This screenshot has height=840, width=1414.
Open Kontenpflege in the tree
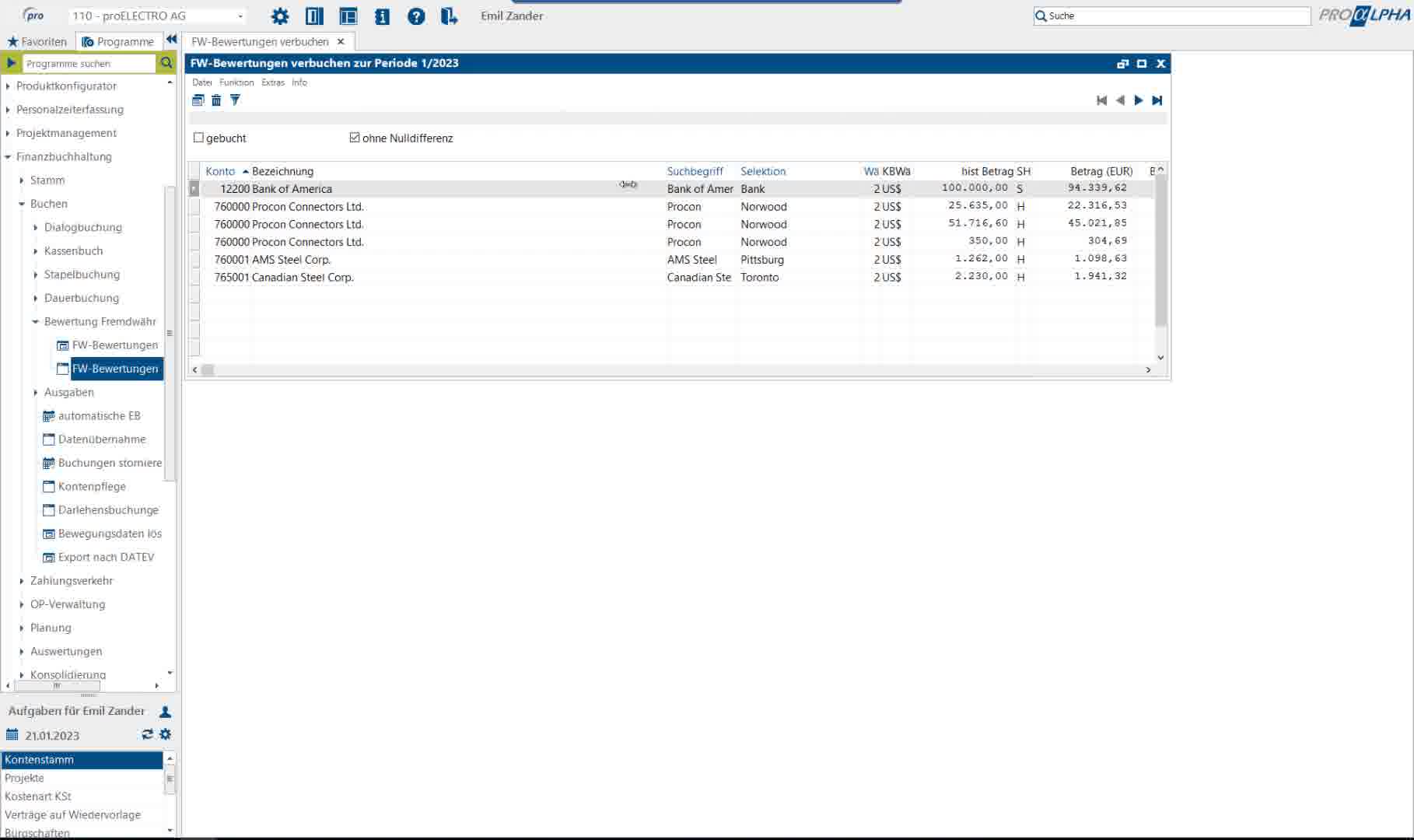[84, 486]
